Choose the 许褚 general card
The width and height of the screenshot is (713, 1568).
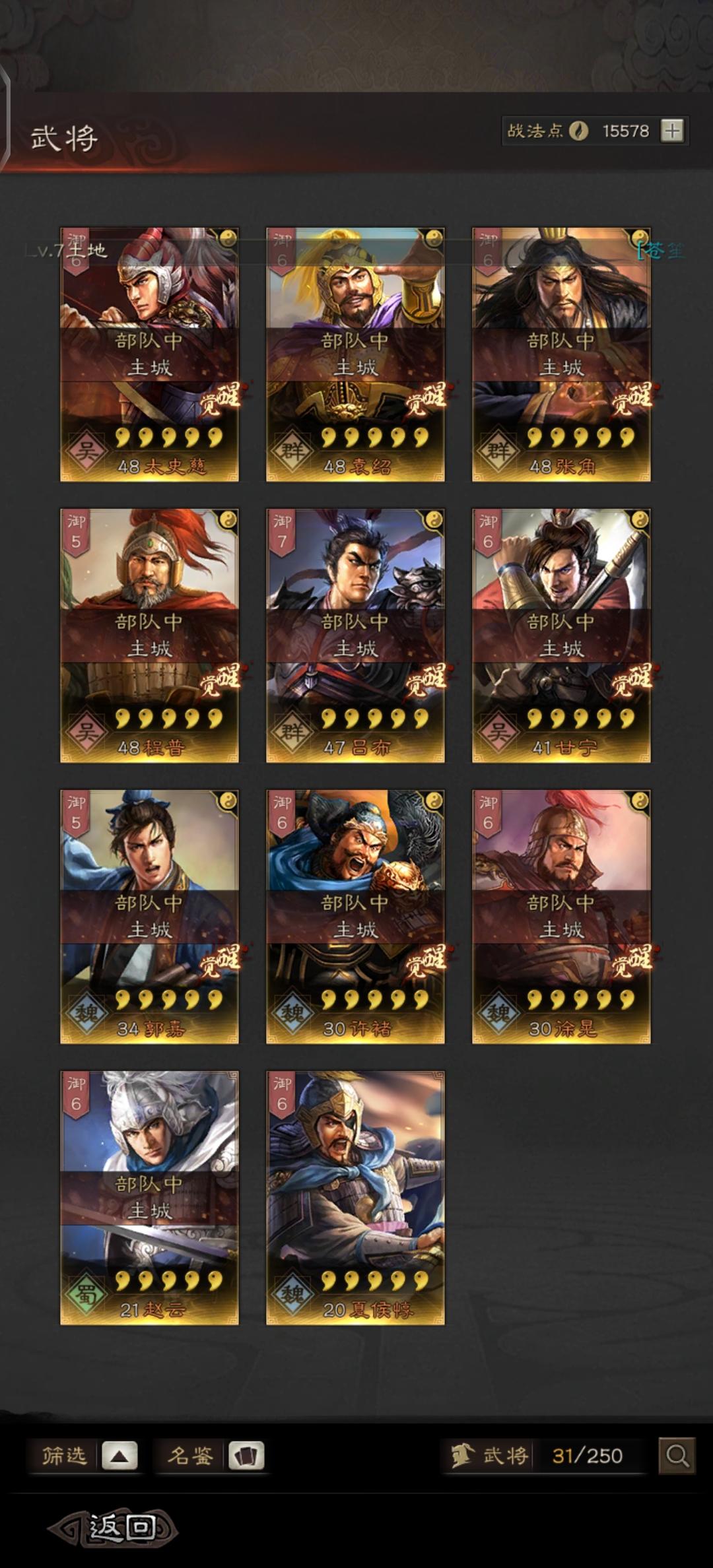pos(355,917)
